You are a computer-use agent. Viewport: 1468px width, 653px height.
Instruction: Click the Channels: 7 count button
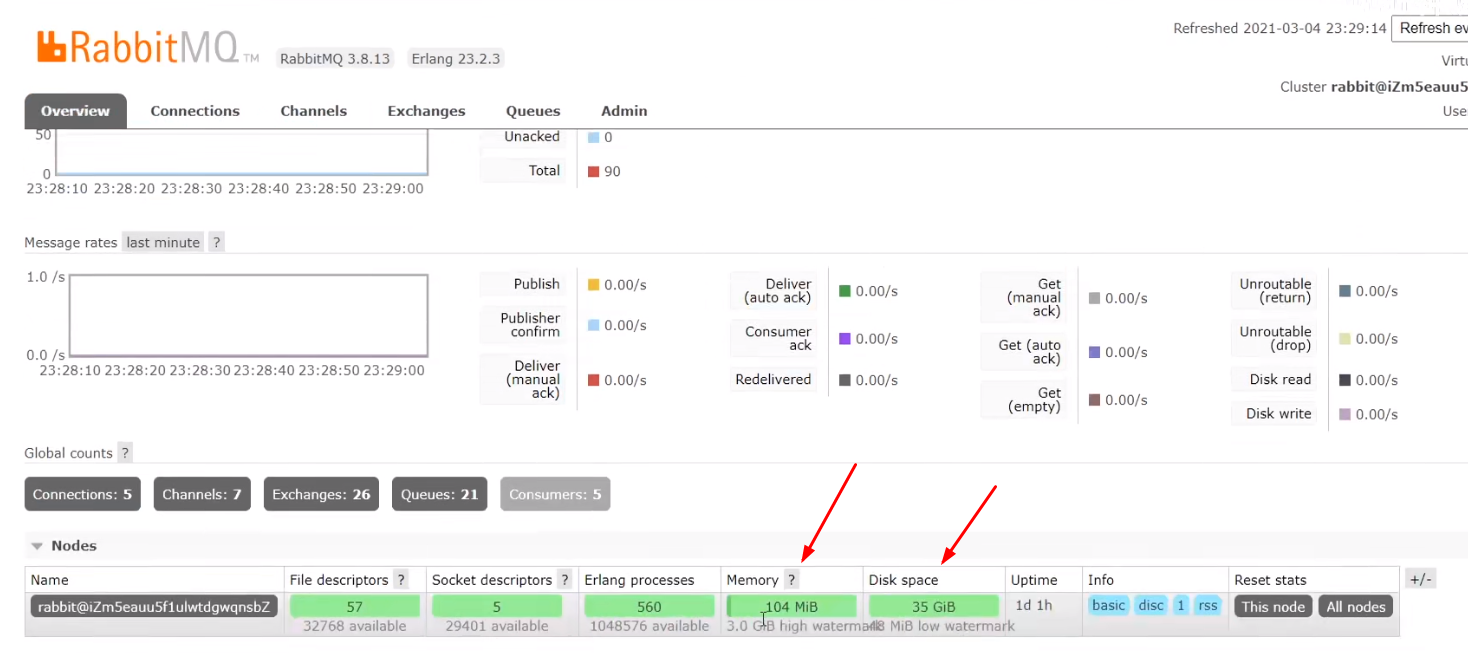(202, 494)
